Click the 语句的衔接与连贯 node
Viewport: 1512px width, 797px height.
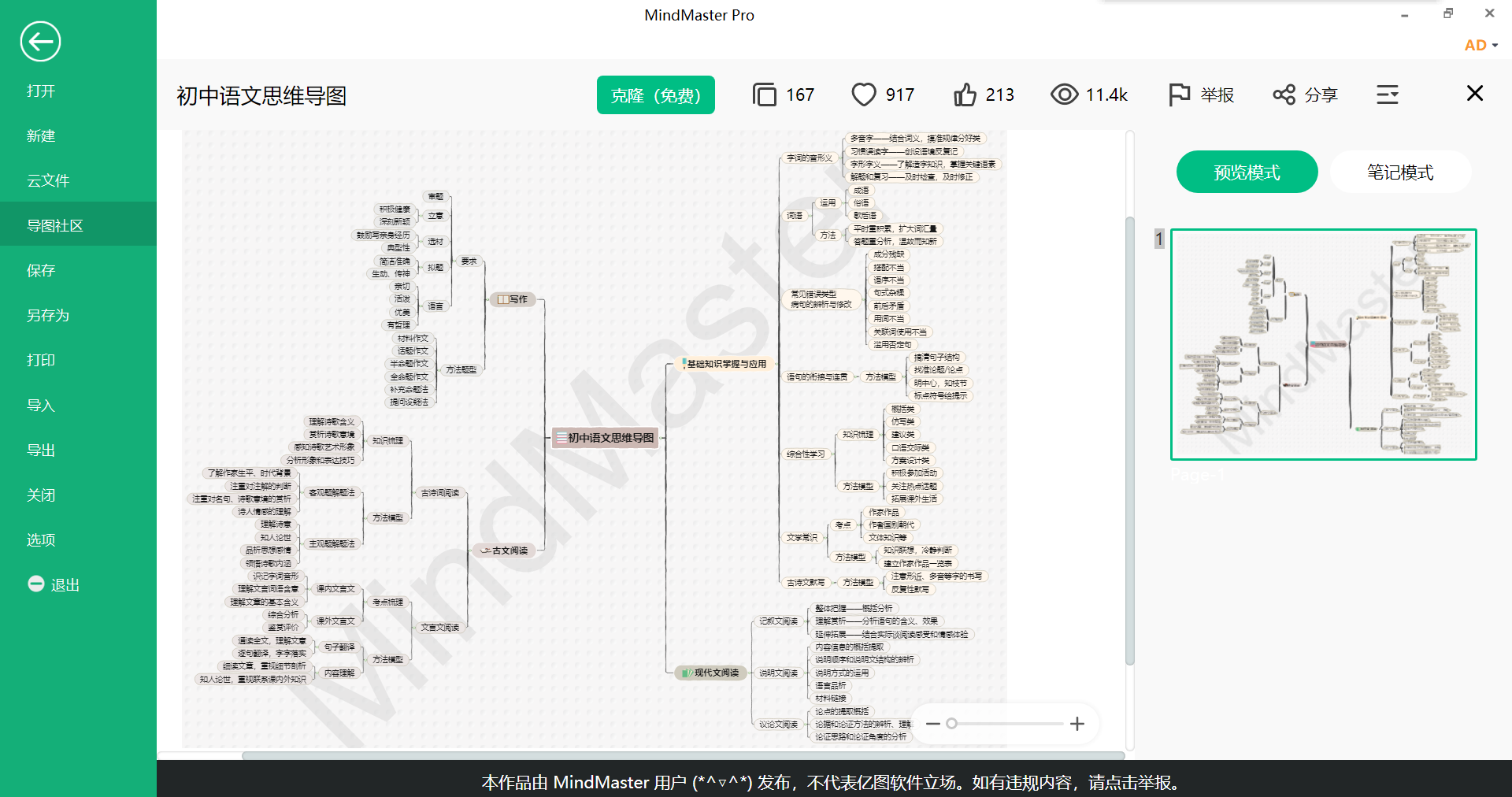[x=817, y=377]
